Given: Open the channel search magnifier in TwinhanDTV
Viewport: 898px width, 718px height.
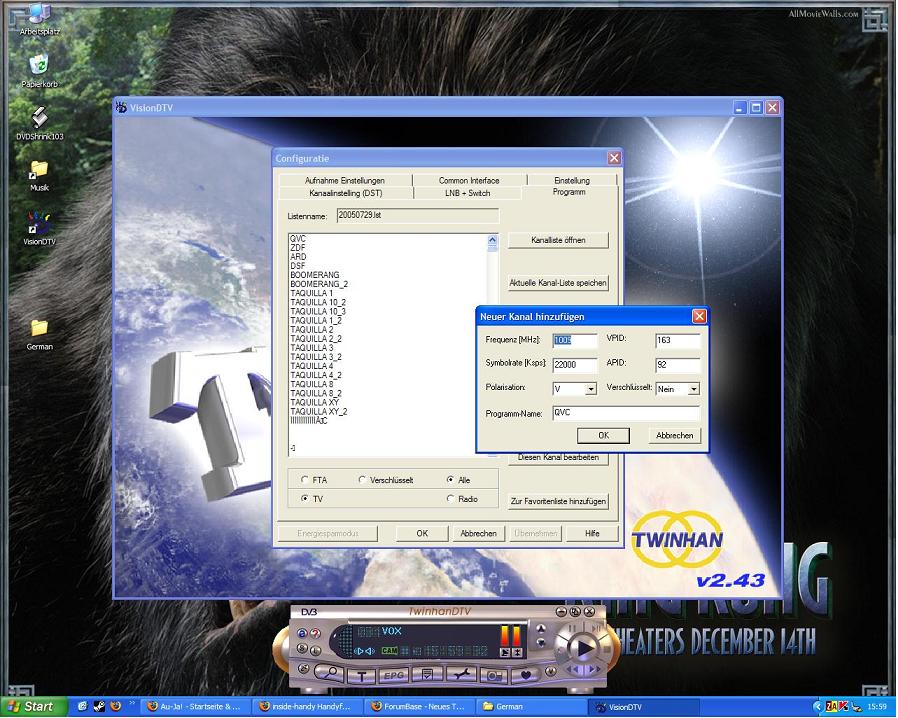Looking at the screenshot, I should pos(329,673).
